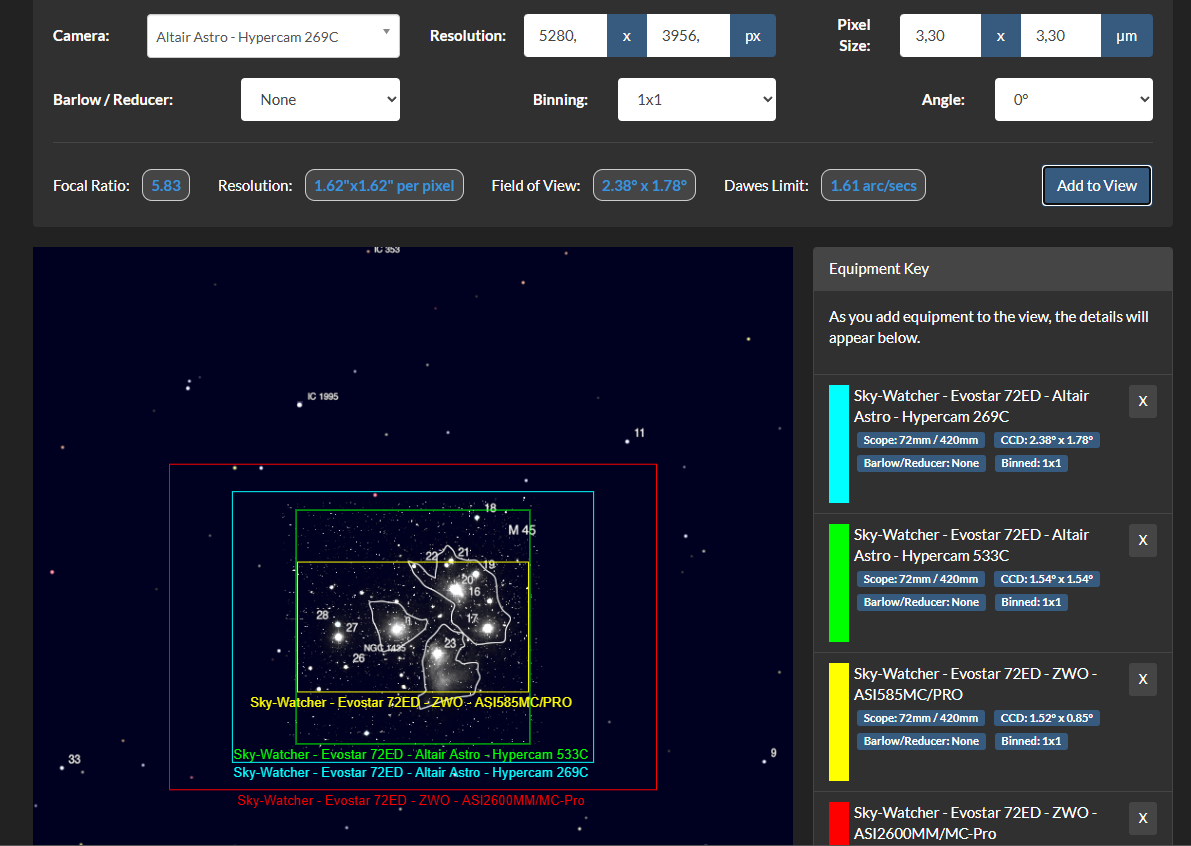Click the Barlow/Reducer: None tag under Hypercam 533C
This screenshot has height=846, width=1191.
(921, 601)
